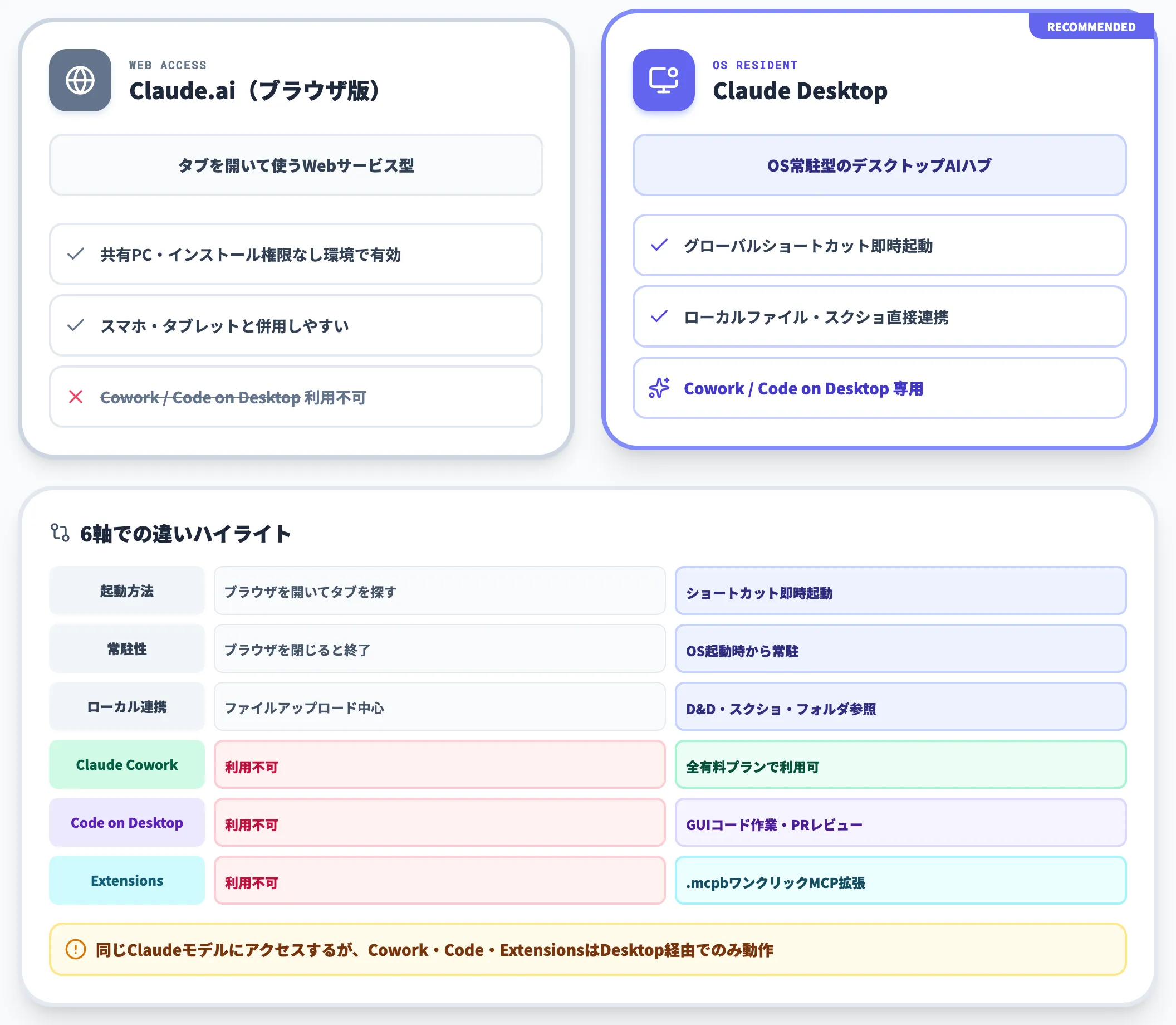
Task: Click the Claude Desktop heading
Action: pos(800,90)
